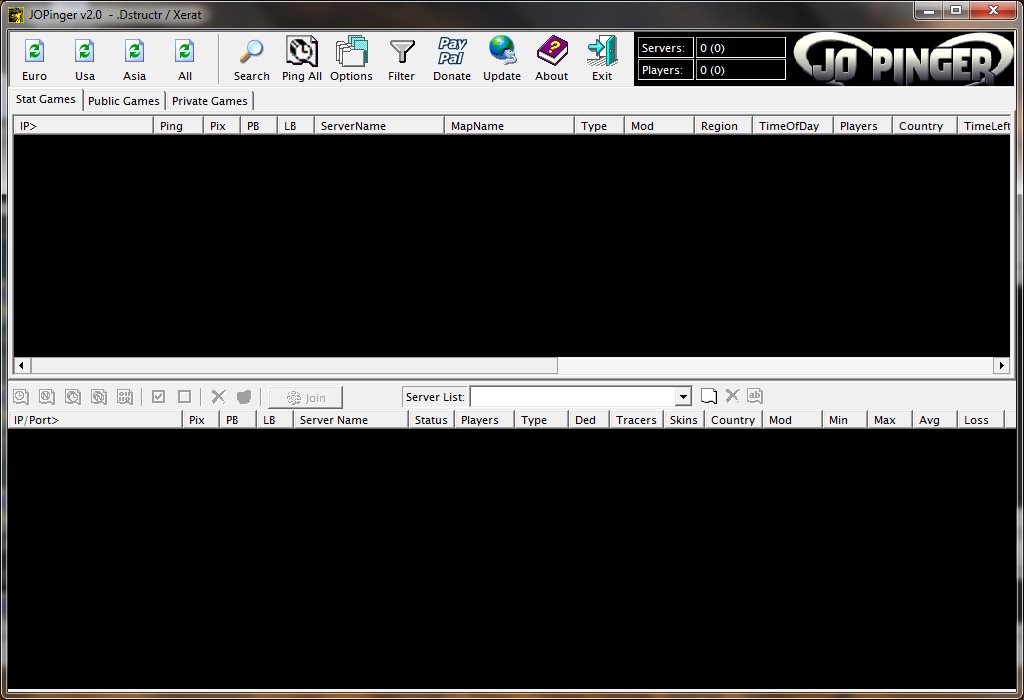Click the Min column header
This screenshot has width=1024, height=700.
tap(845, 420)
